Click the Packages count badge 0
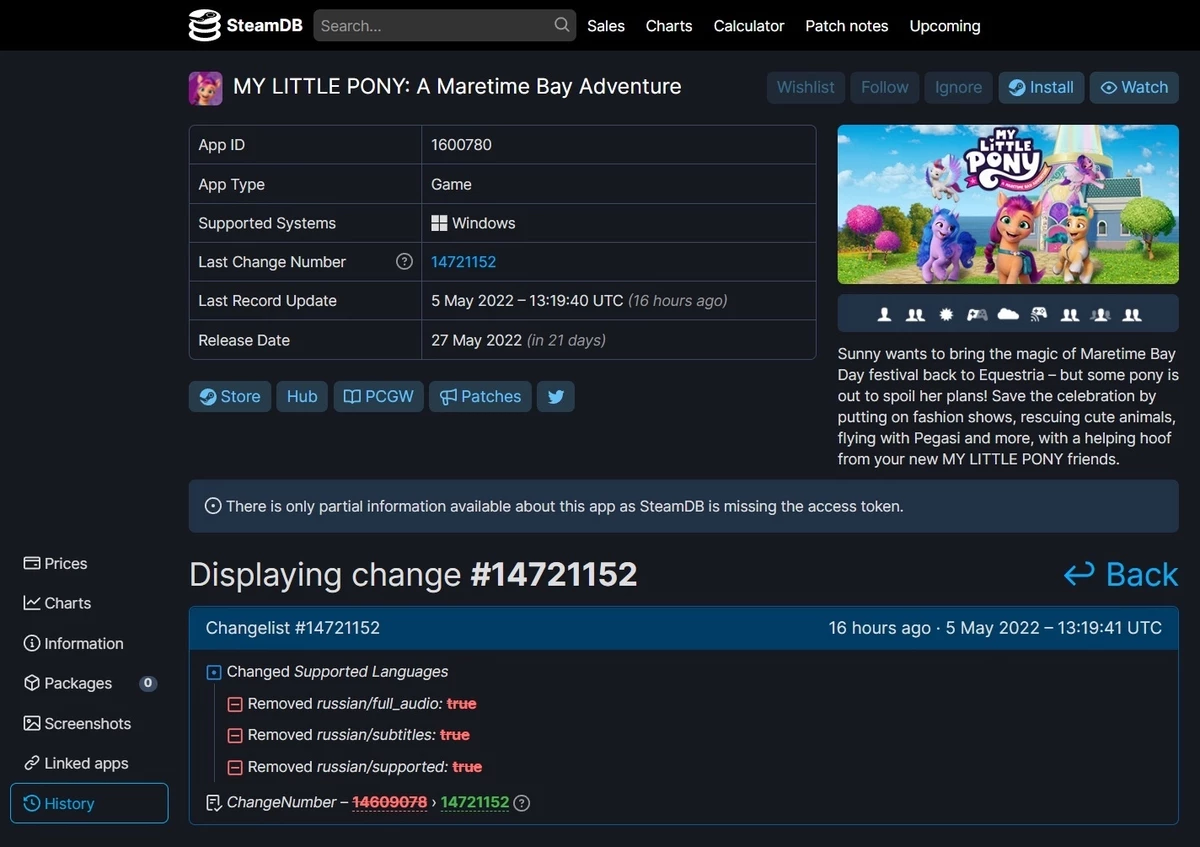The image size is (1200, 847). point(148,683)
